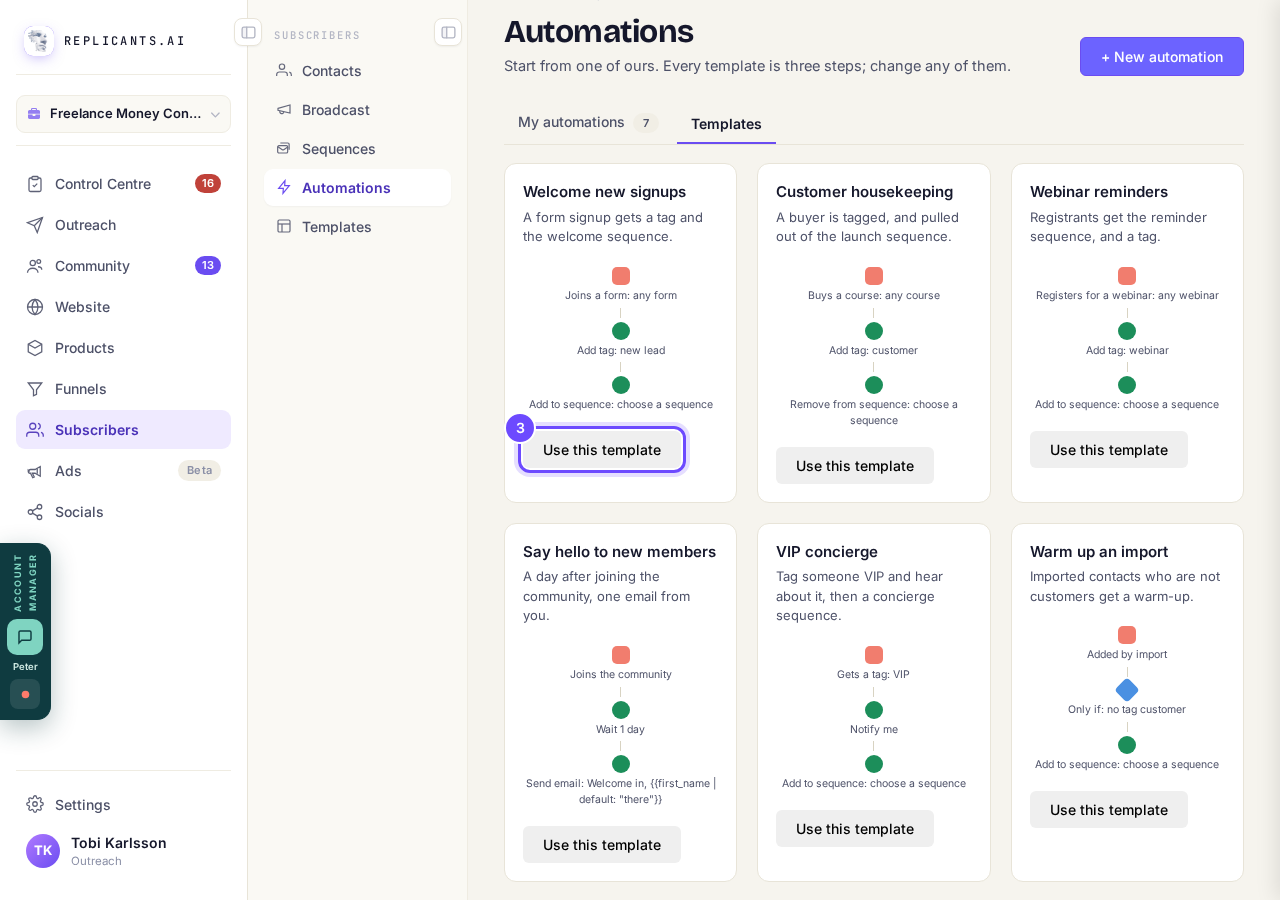Click the Webinar reminders trigger swatch
The height and width of the screenshot is (900, 1280).
1127,276
